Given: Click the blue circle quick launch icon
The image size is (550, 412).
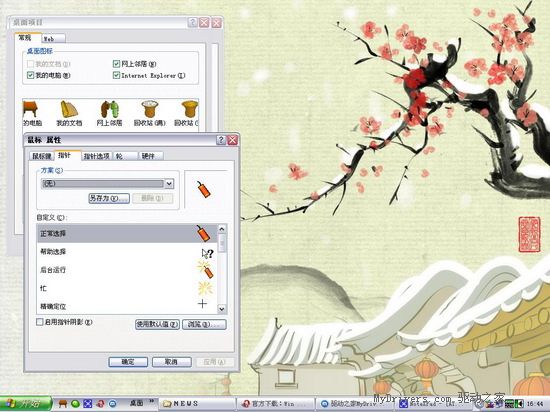Looking at the screenshot, I should tap(113, 404).
